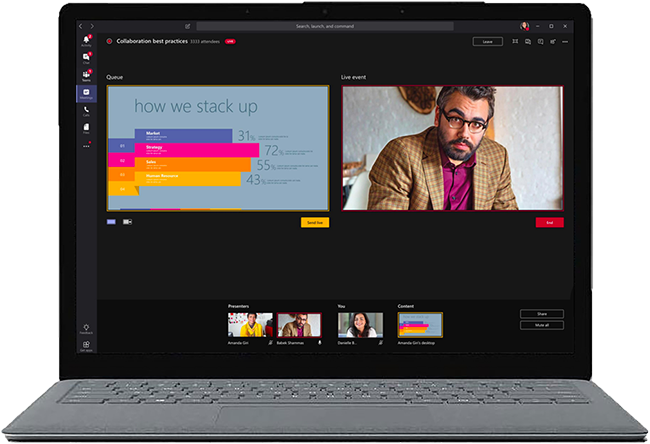This screenshot has width=650, height=444.
Task: Go back with the navigation arrow
Action: point(81,26)
